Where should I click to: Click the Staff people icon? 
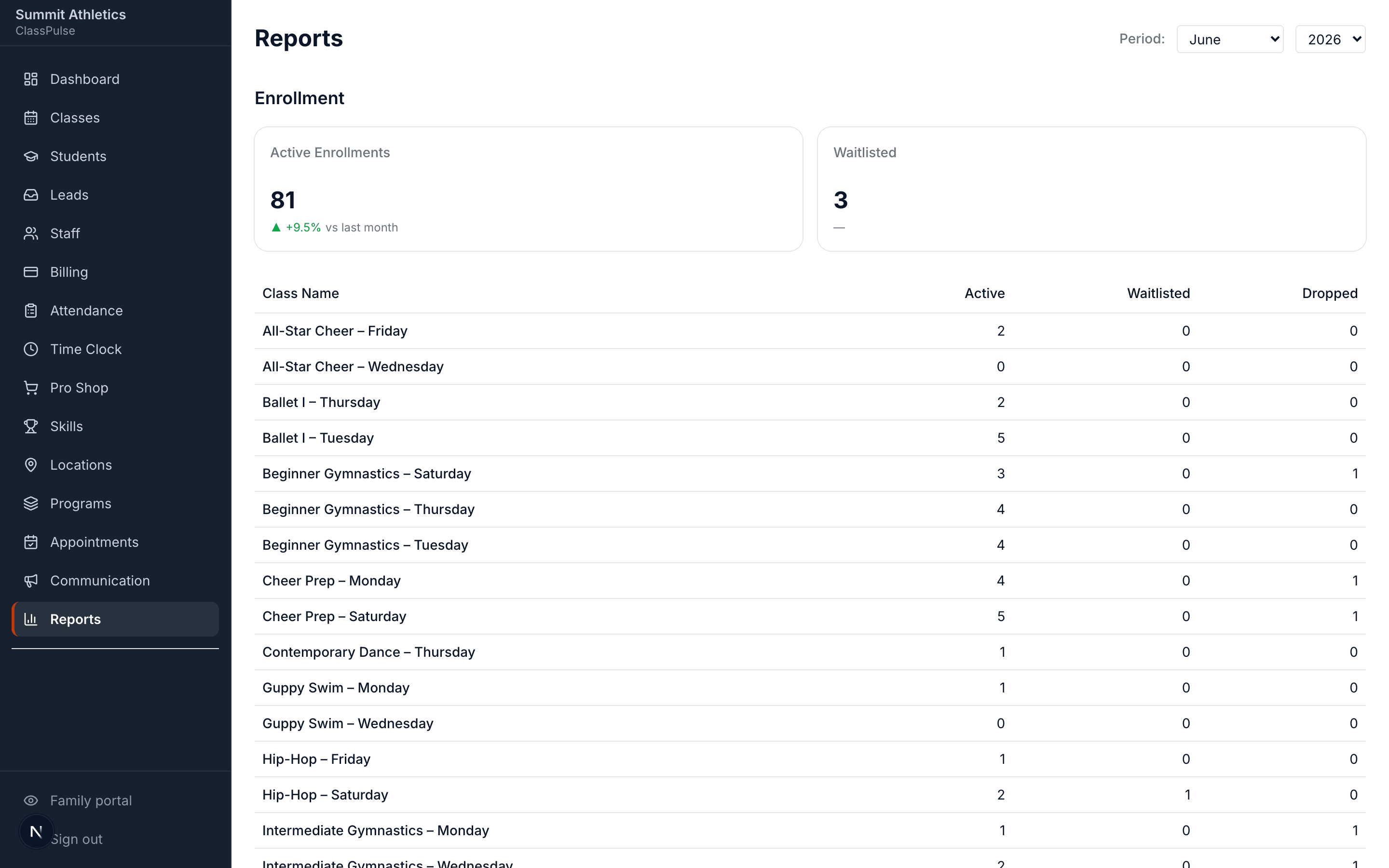click(x=31, y=233)
